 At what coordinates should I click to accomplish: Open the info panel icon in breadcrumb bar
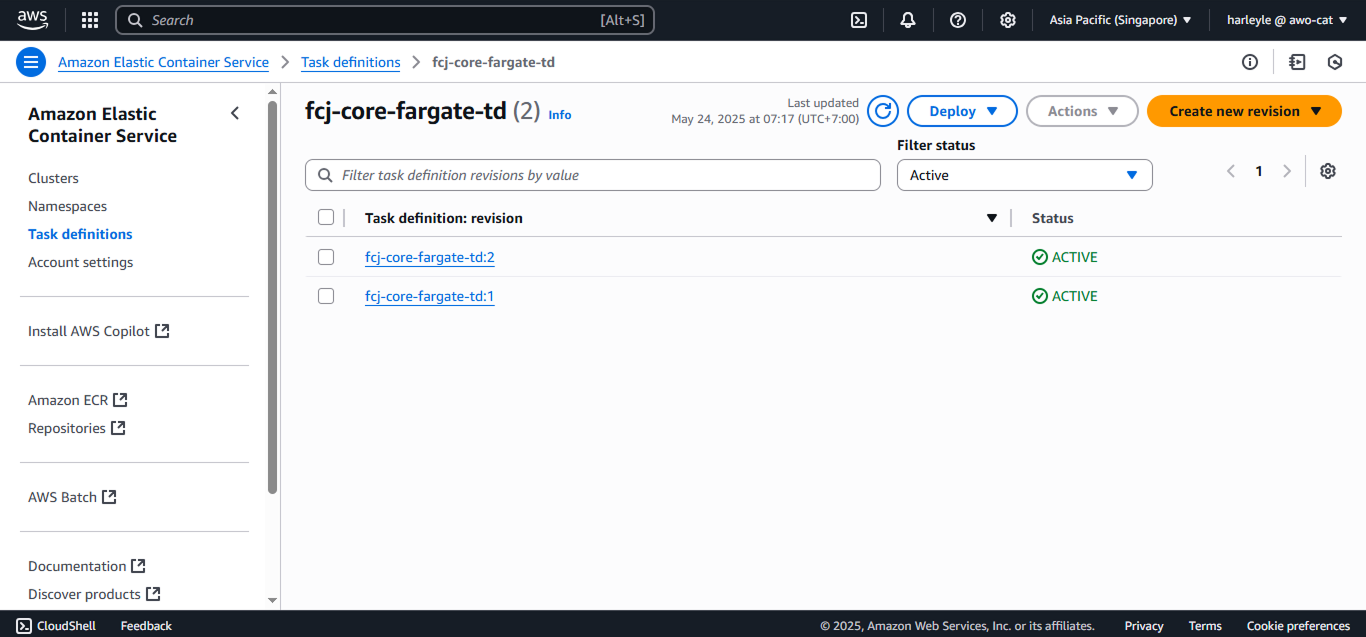coord(1250,62)
